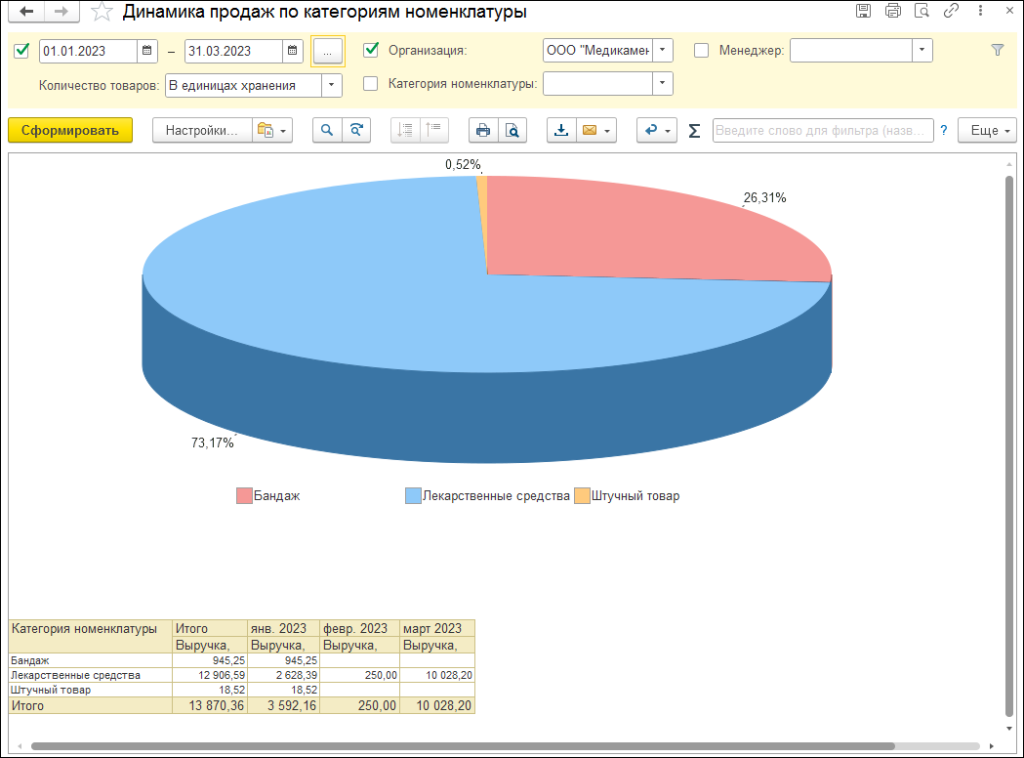Click the find magnifier icon
The height and width of the screenshot is (758, 1024).
(326, 130)
